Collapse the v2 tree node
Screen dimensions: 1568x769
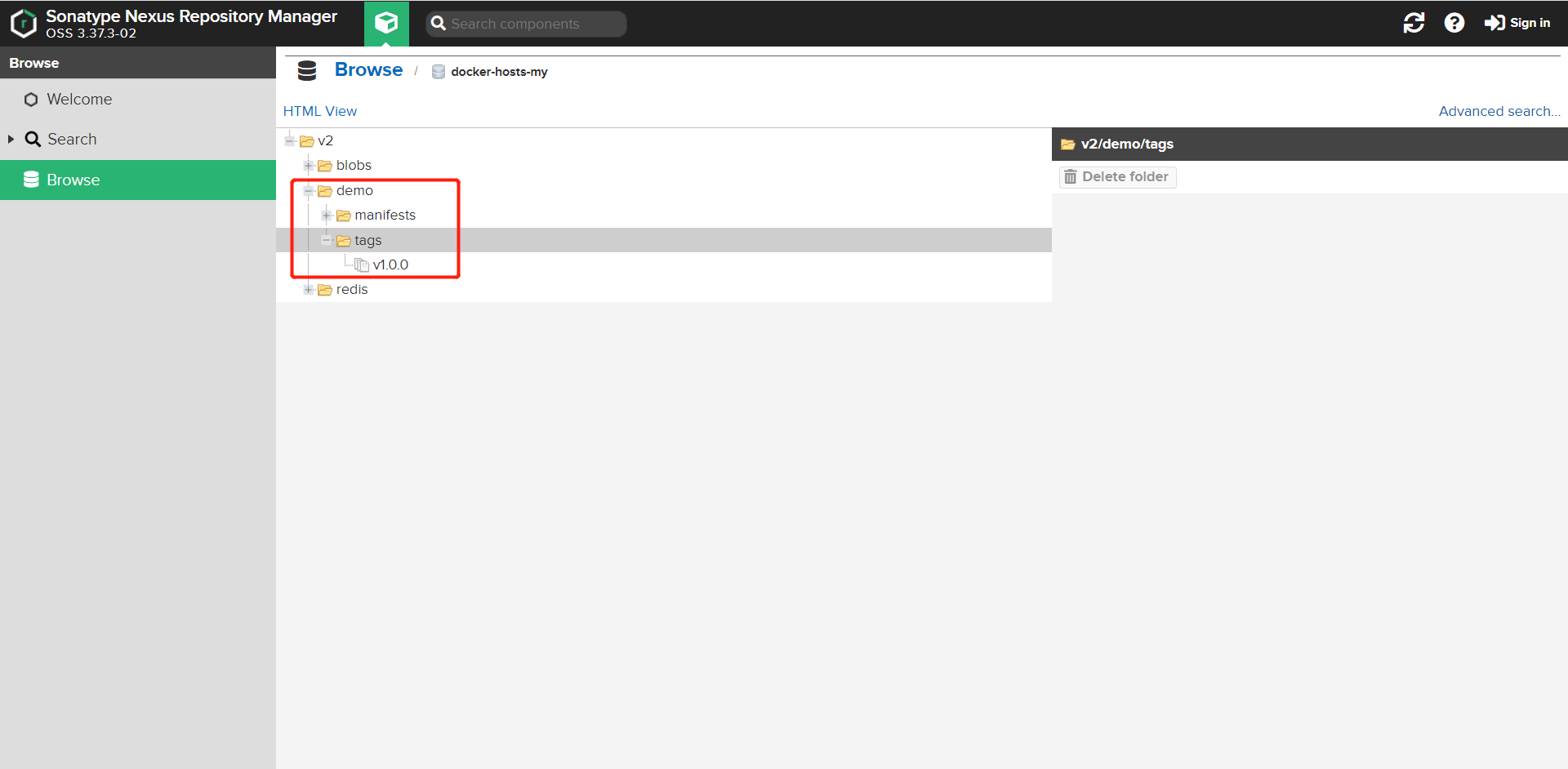click(x=290, y=141)
